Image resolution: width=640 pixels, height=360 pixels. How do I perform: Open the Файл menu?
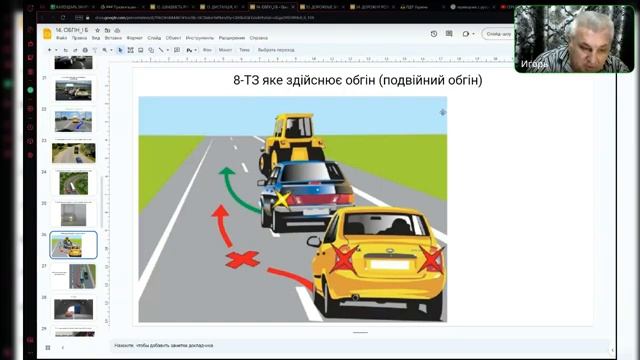[x=62, y=38]
